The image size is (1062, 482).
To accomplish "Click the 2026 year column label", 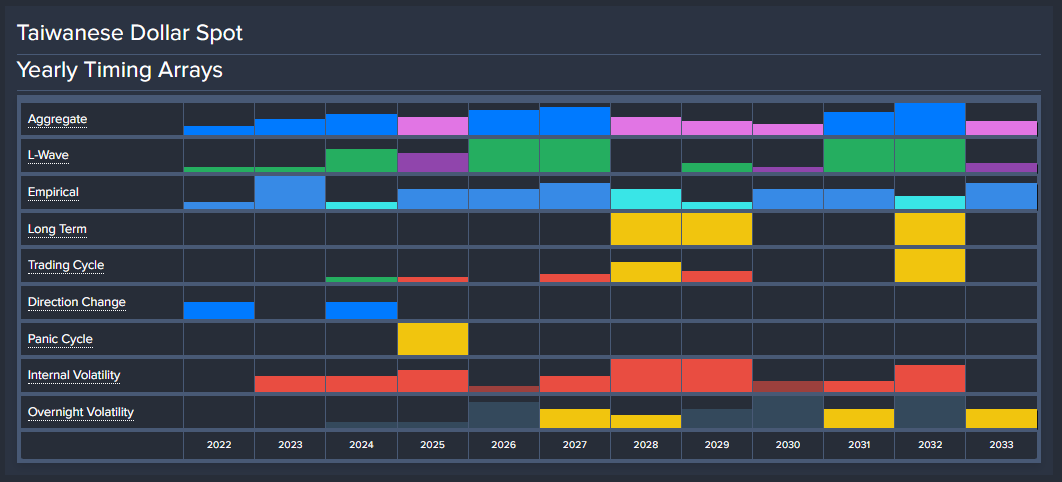I will [x=503, y=444].
